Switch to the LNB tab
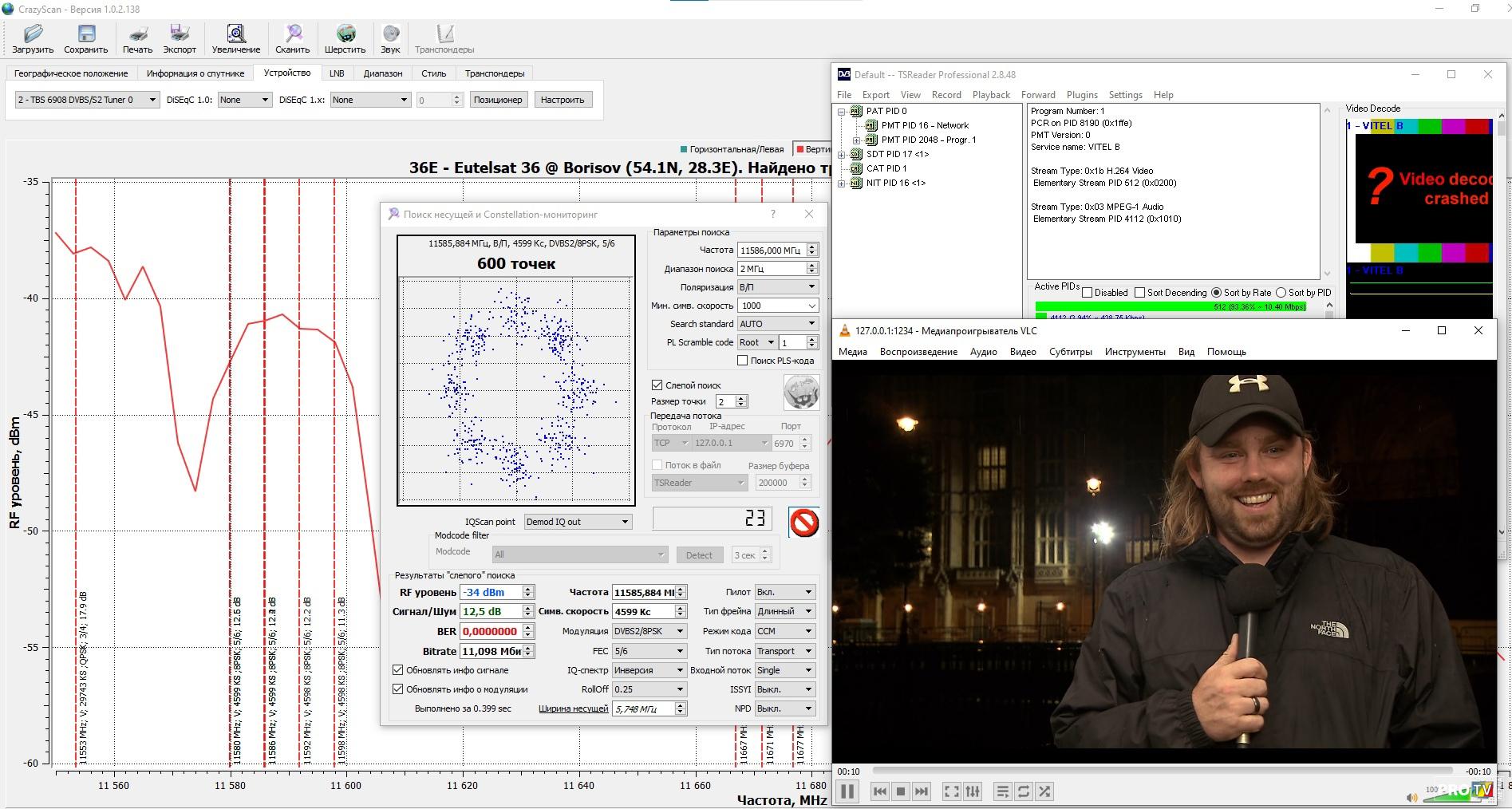 (337, 73)
